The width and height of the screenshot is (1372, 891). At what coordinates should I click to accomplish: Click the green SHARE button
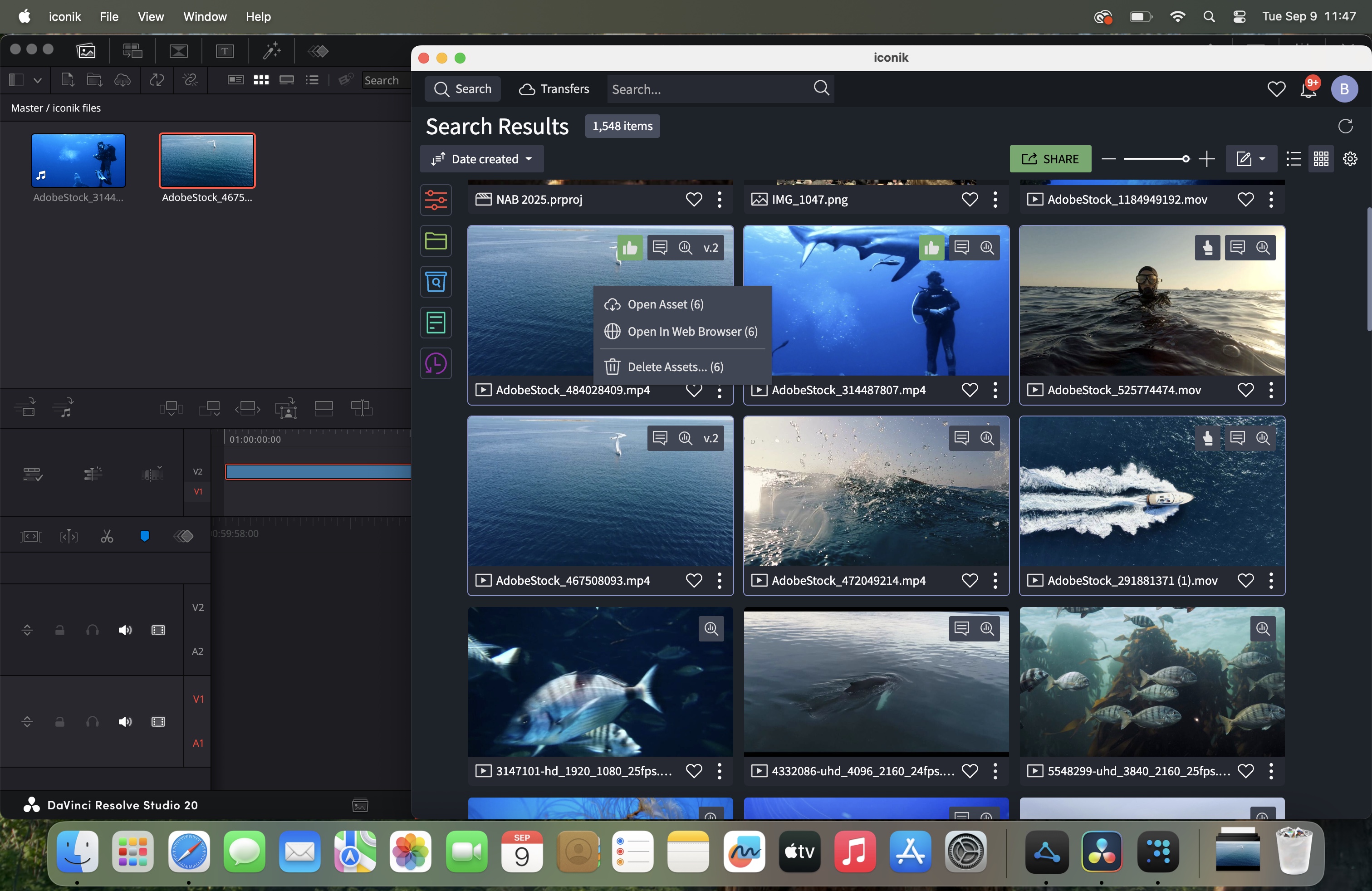click(1050, 159)
